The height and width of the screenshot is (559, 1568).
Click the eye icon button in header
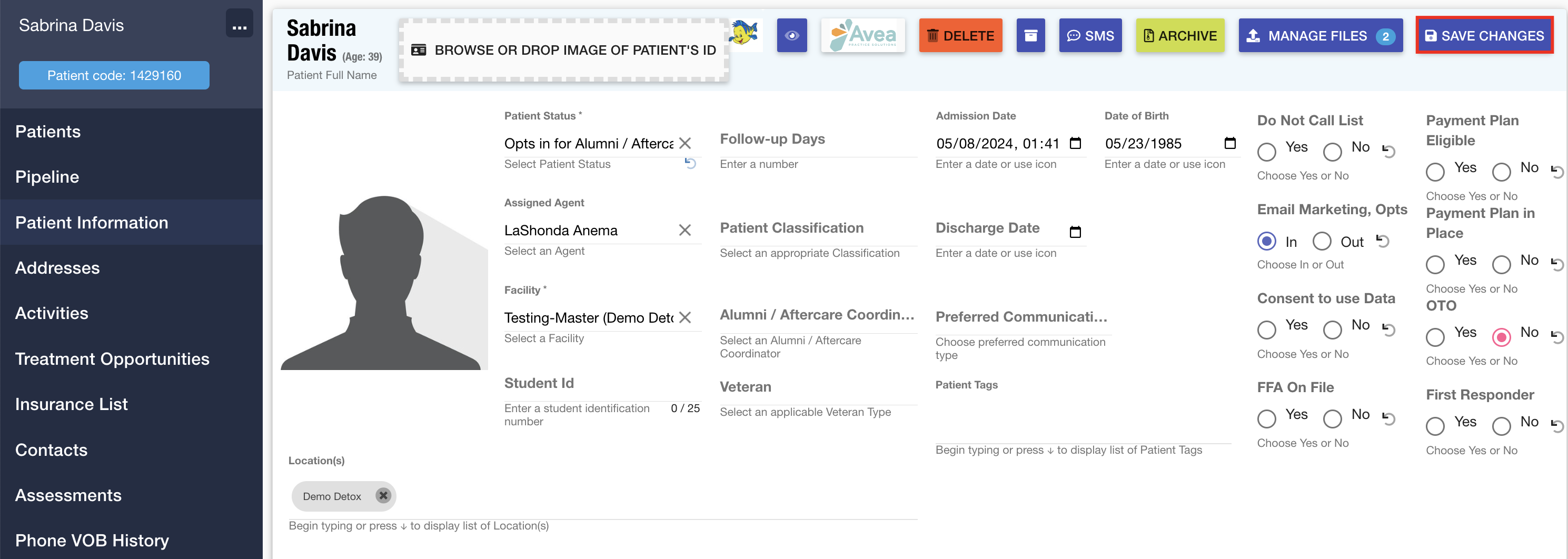791,36
